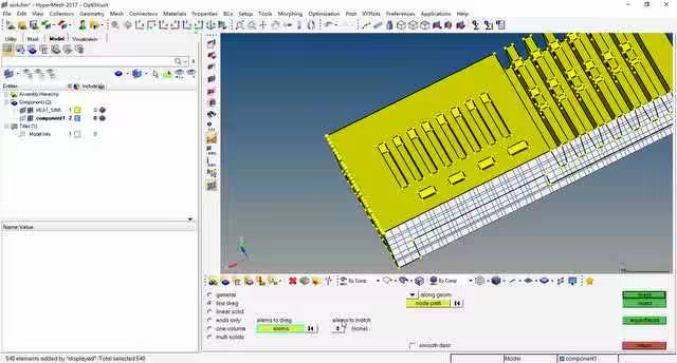Viewport: 677px width, 363px height.
Task: Open the second By Comp dropdown
Action: [470, 281]
